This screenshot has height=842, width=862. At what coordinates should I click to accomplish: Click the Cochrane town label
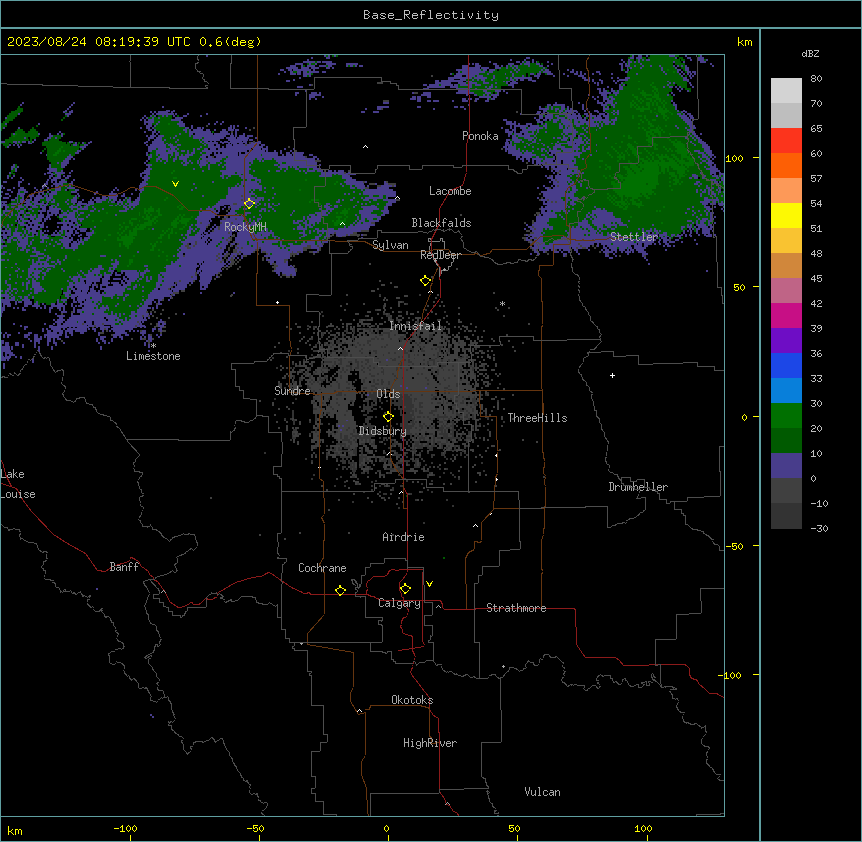pos(322,568)
